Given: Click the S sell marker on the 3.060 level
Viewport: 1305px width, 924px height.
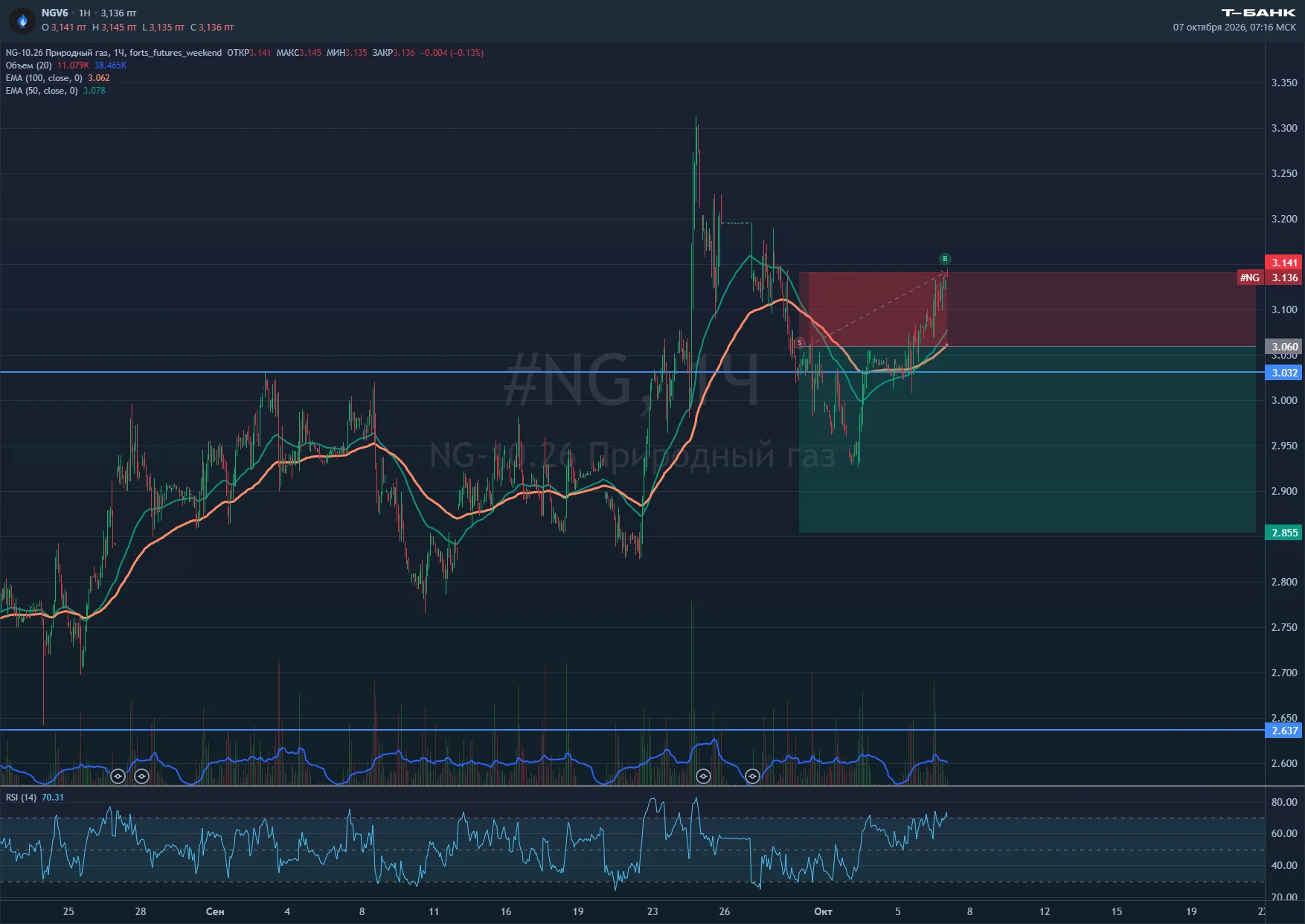Looking at the screenshot, I should (799, 343).
